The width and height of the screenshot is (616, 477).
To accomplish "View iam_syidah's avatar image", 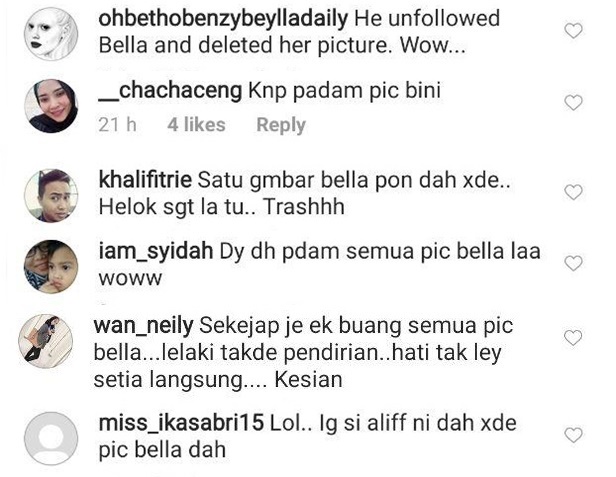I will (51, 267).
